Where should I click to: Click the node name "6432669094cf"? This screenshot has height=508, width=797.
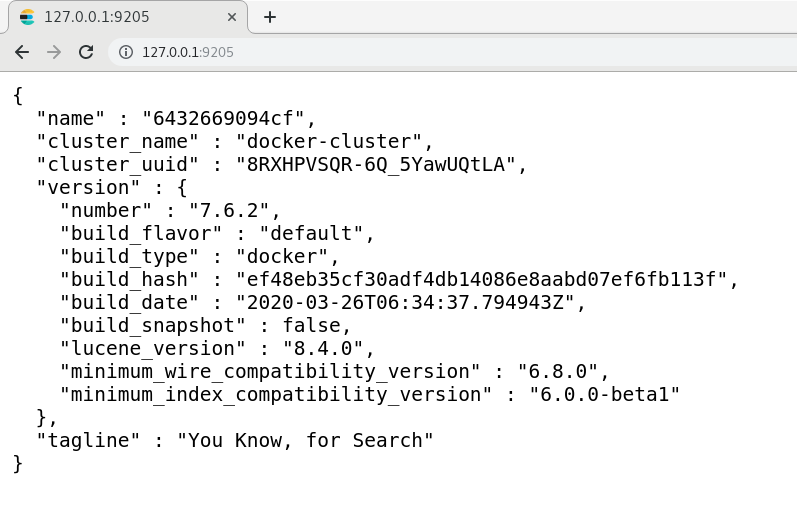click(x=223, y=118)
